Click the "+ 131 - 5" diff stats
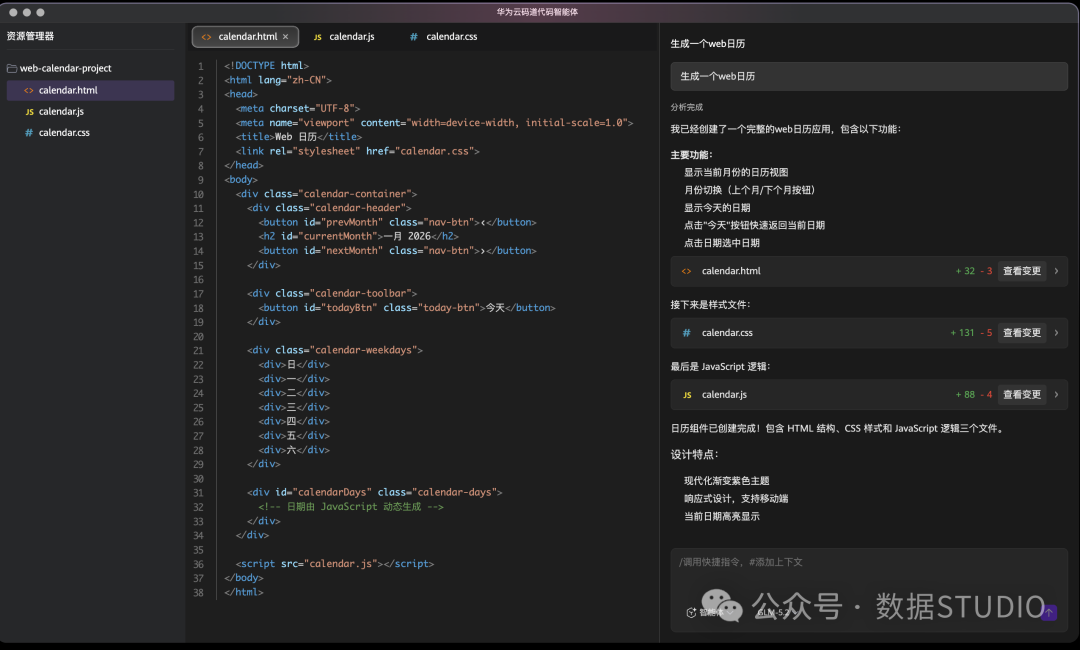1080x650 pixels. pos(971,333)
